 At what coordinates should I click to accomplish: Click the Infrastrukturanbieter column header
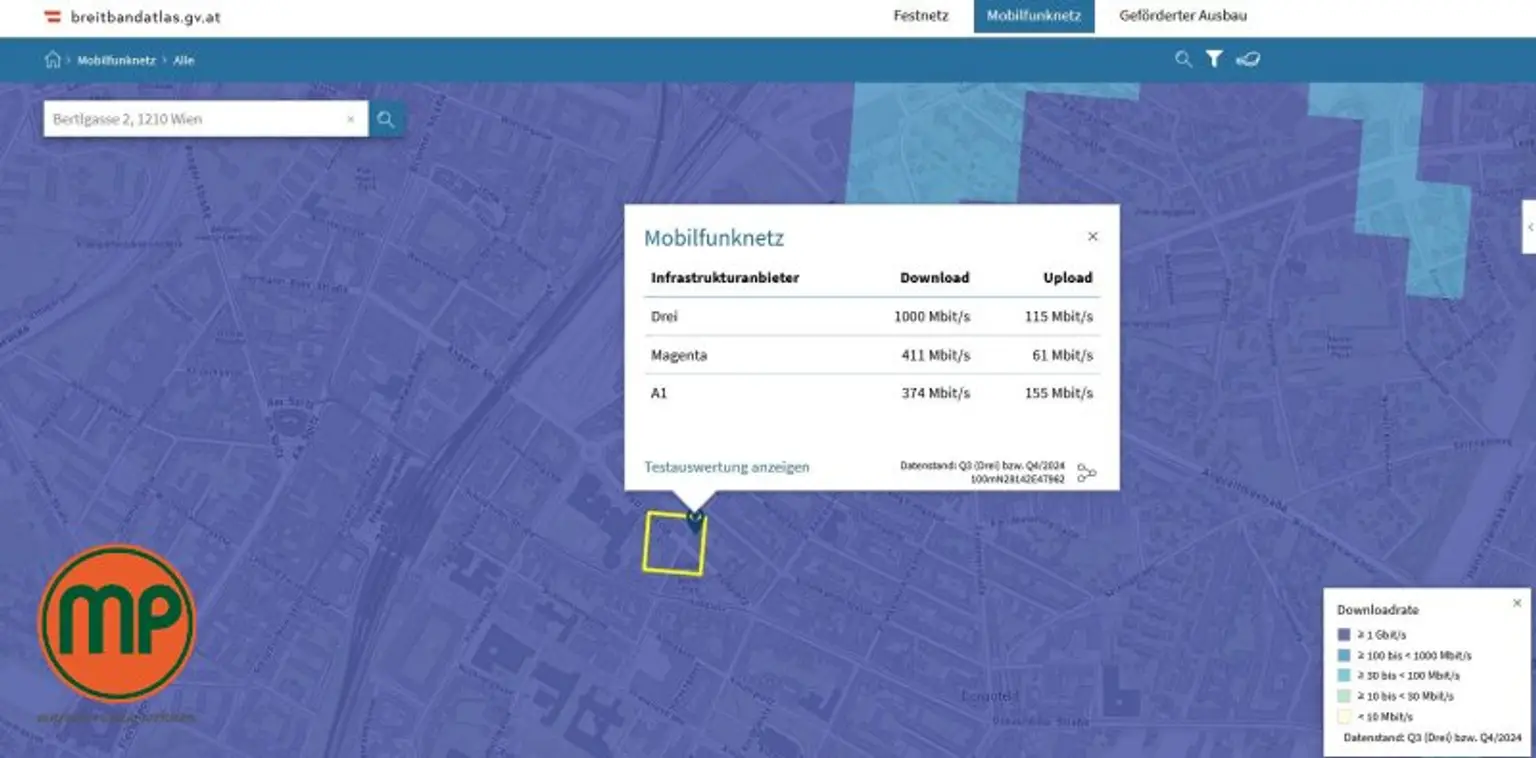click(x=725, y=278)
